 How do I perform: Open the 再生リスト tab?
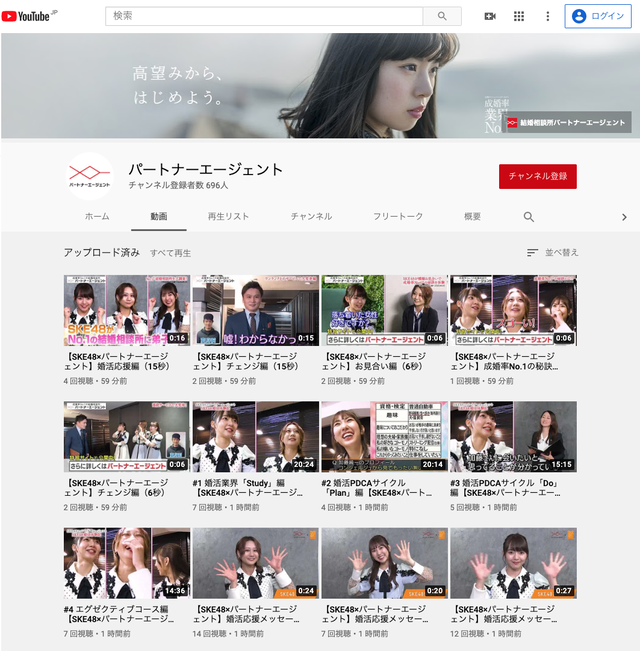[228, 216]
